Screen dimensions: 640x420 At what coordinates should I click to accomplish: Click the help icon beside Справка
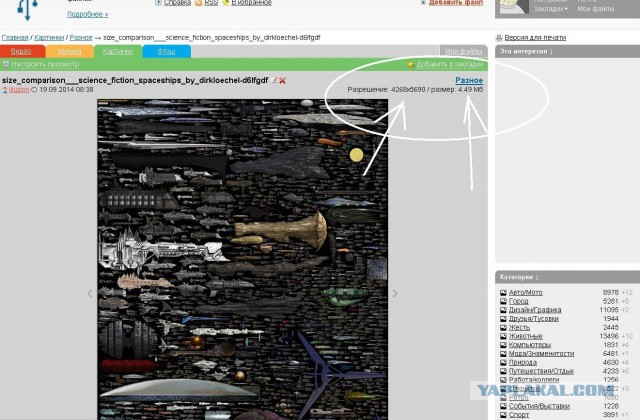(x=158, y=2)
